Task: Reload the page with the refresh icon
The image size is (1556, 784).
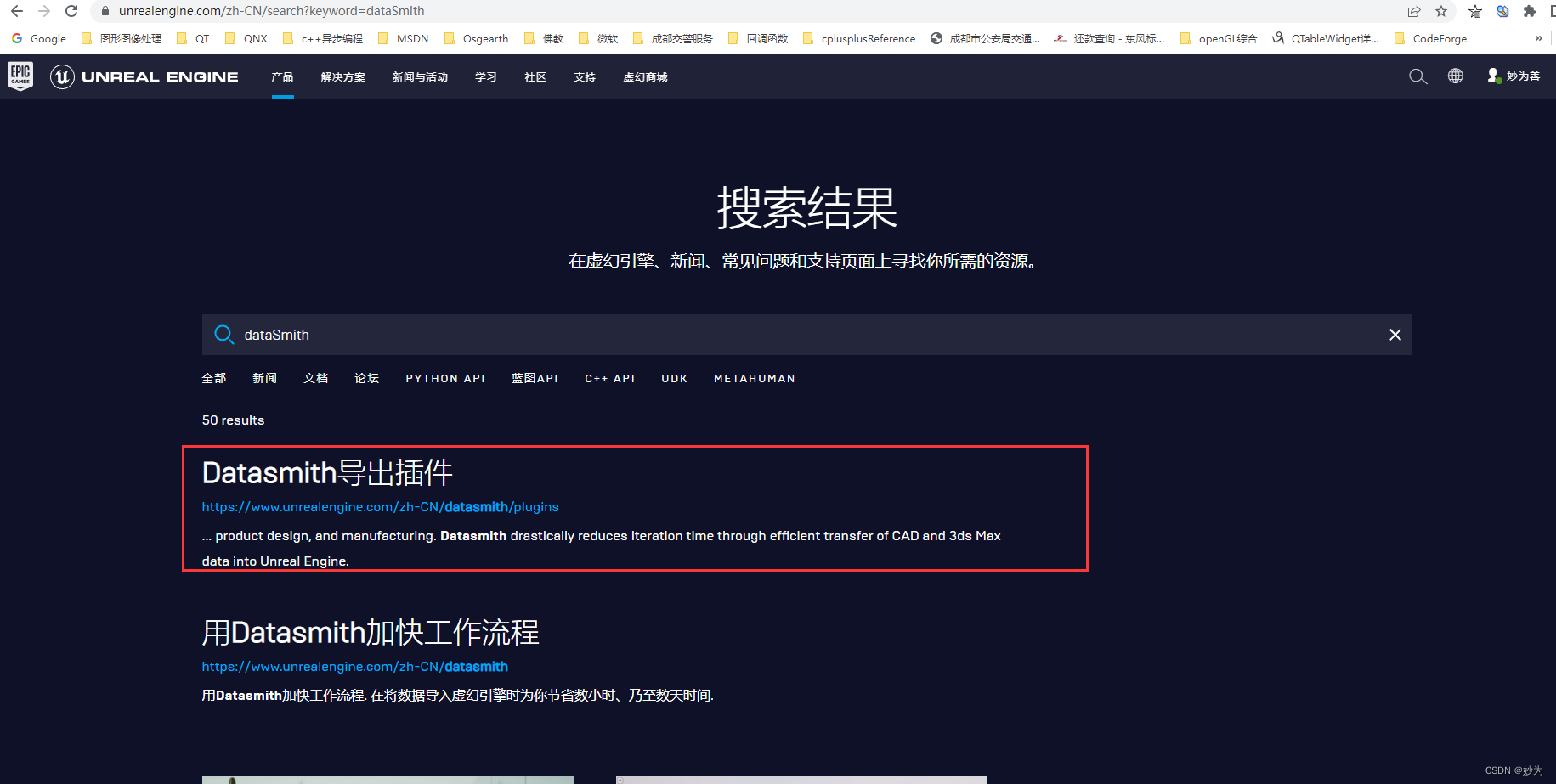Action: 71,11
